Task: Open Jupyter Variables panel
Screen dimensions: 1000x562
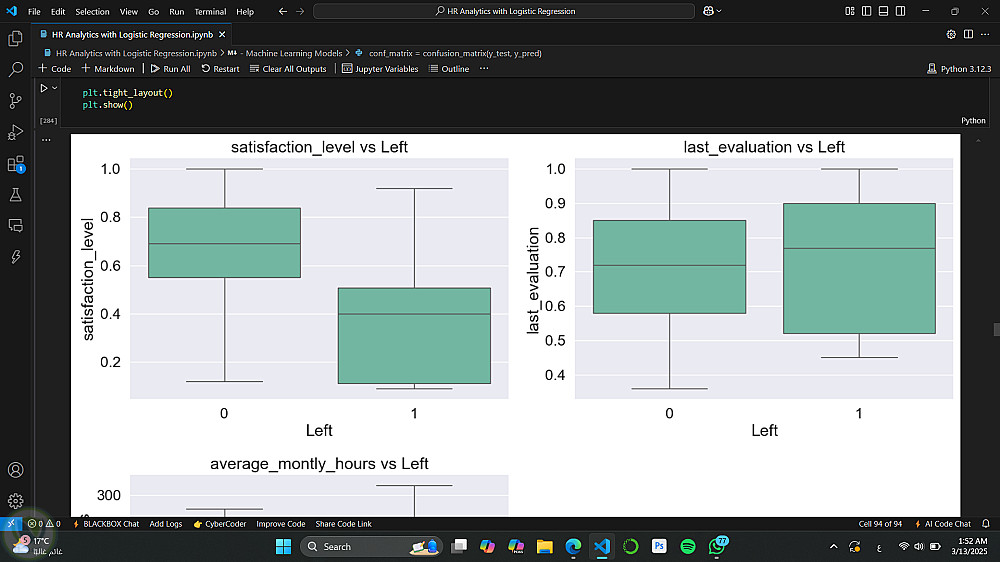Action: click(x=380, y=68)
